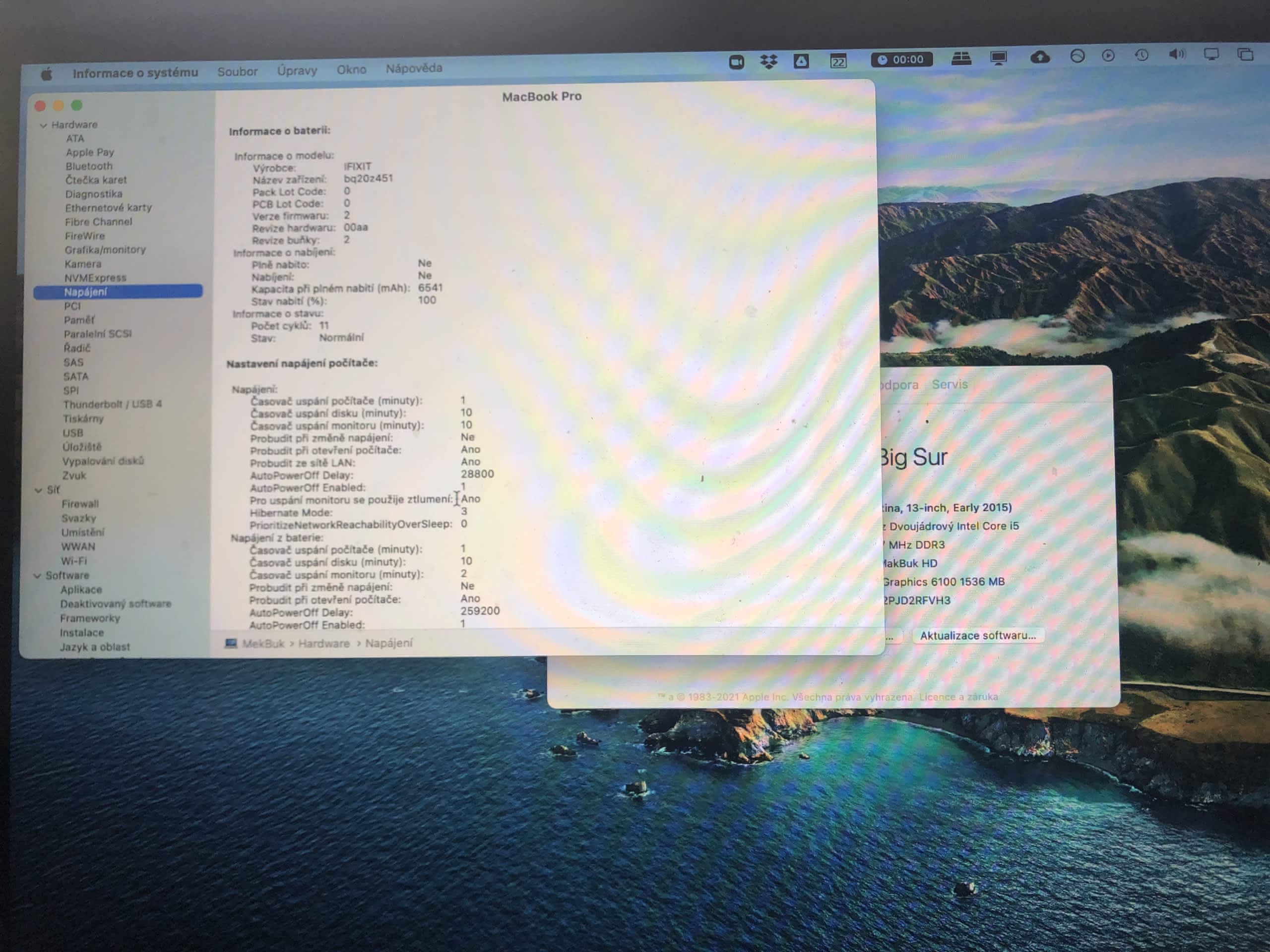The height and width of the screenshot is (952, 1270).
Task: Collapse the Software section chevron
Action: click(37, 576)
